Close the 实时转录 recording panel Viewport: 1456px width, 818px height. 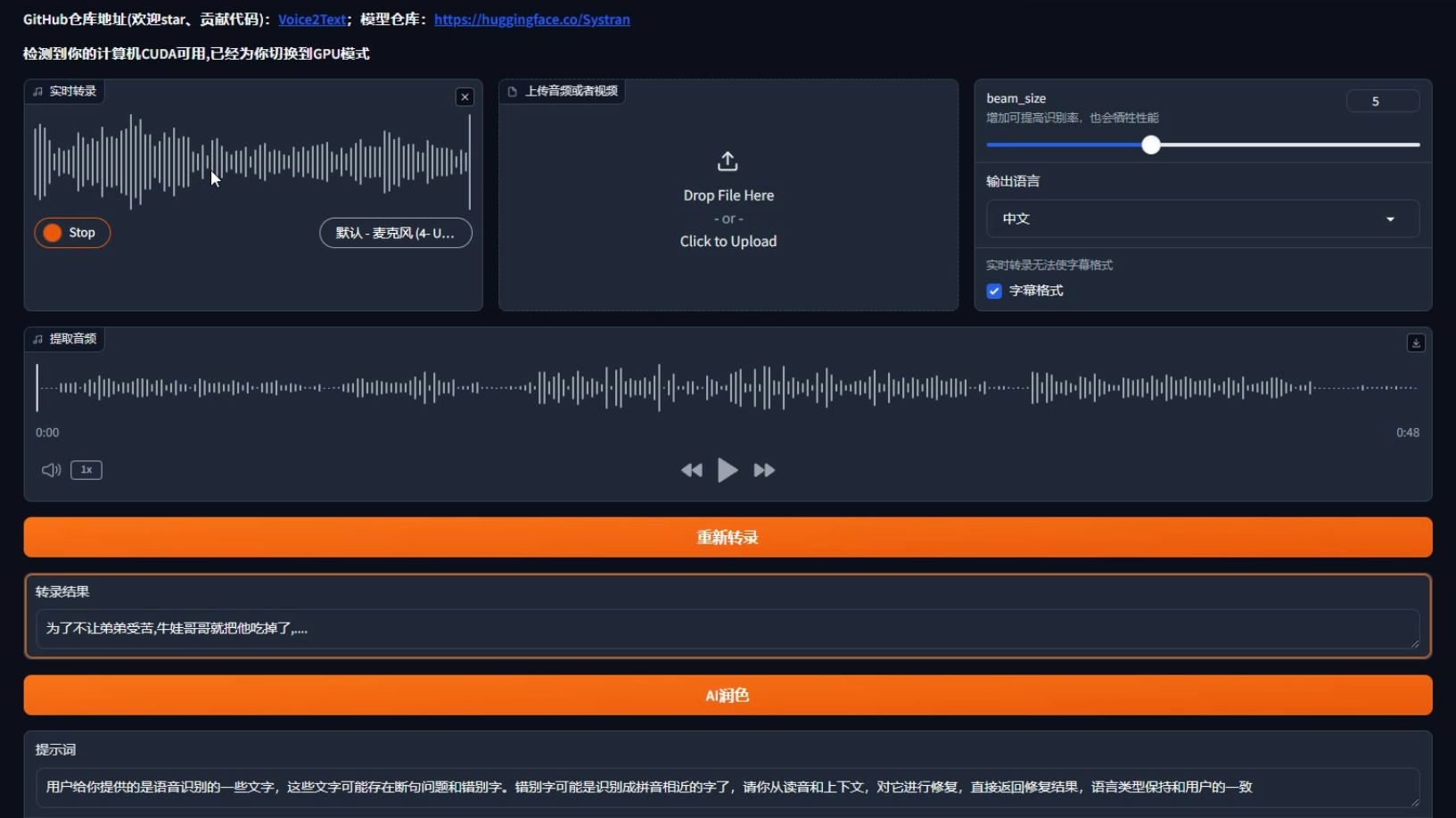point(464,96)
